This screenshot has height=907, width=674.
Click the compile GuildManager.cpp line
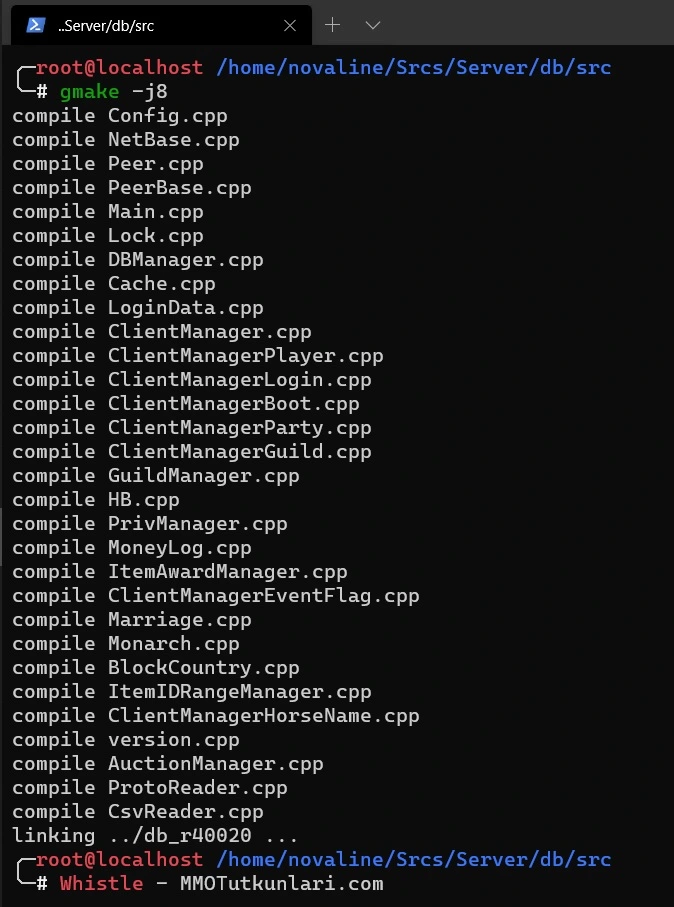(156, 476)
